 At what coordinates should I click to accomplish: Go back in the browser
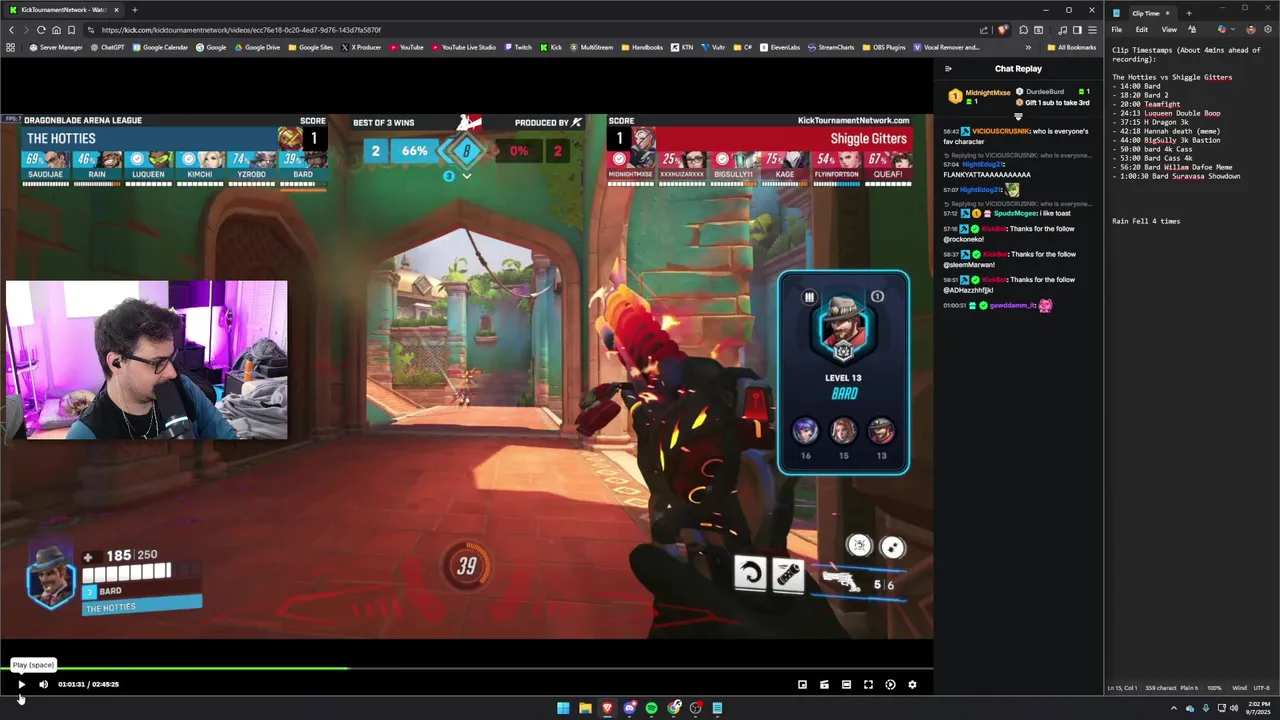coord(12,30)
